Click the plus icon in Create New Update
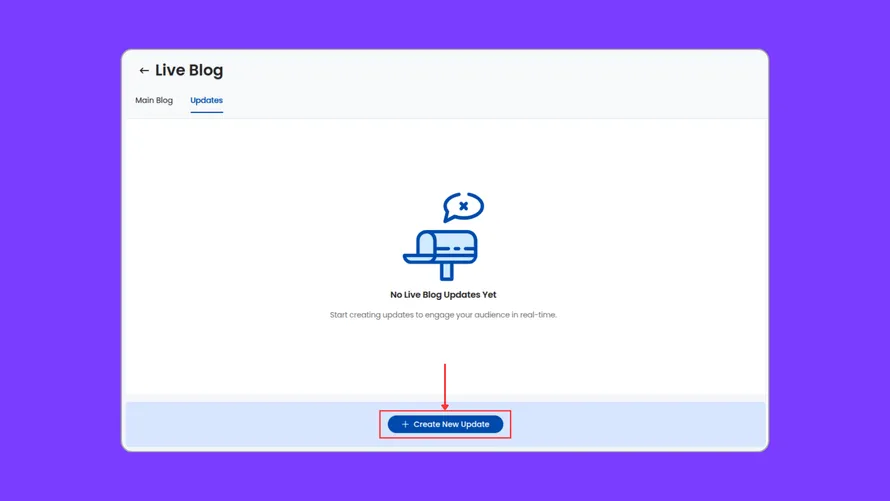890x501 pixels. pos(405,424)
